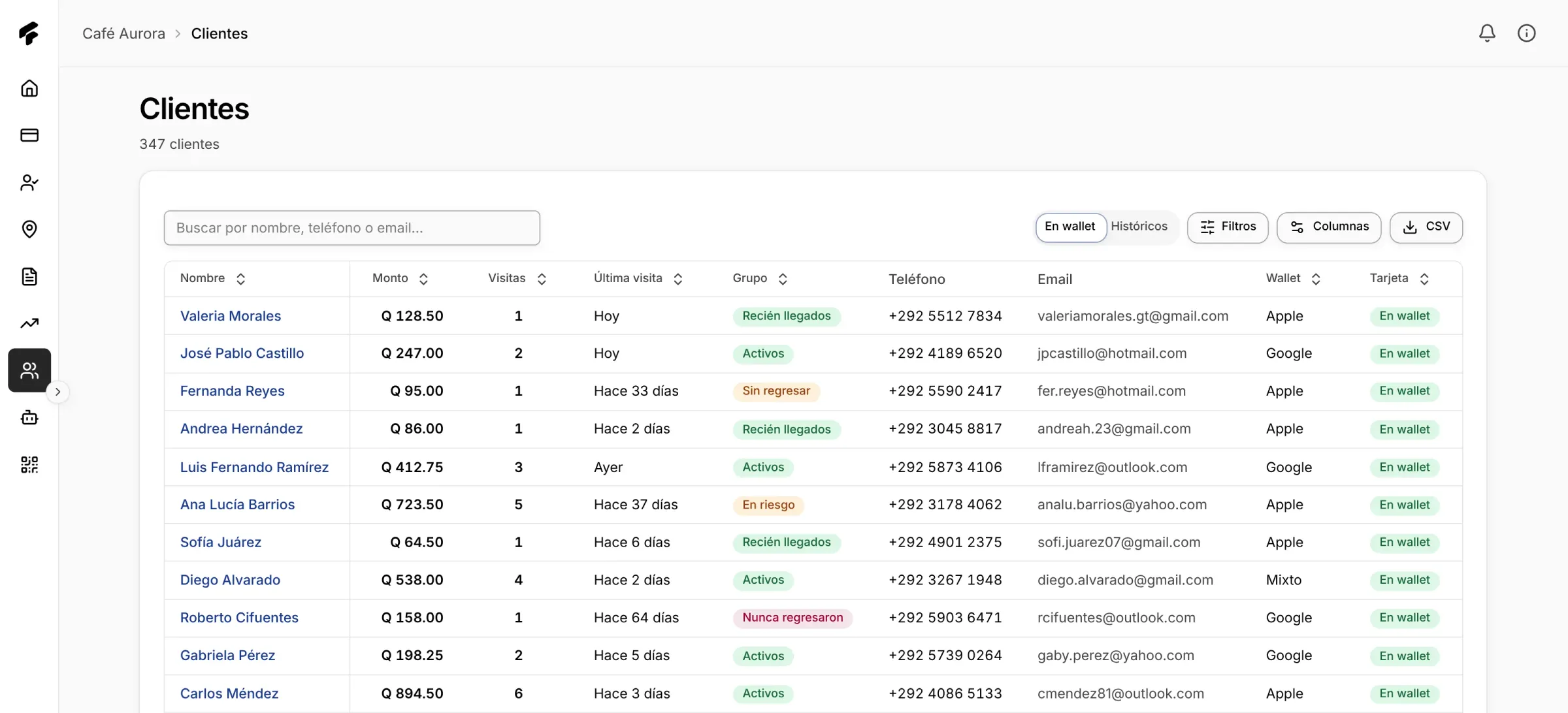Go to Café Aurora breadcrumb
Viewport: 1568px width, 713px height.
click(x=123, y=33)
